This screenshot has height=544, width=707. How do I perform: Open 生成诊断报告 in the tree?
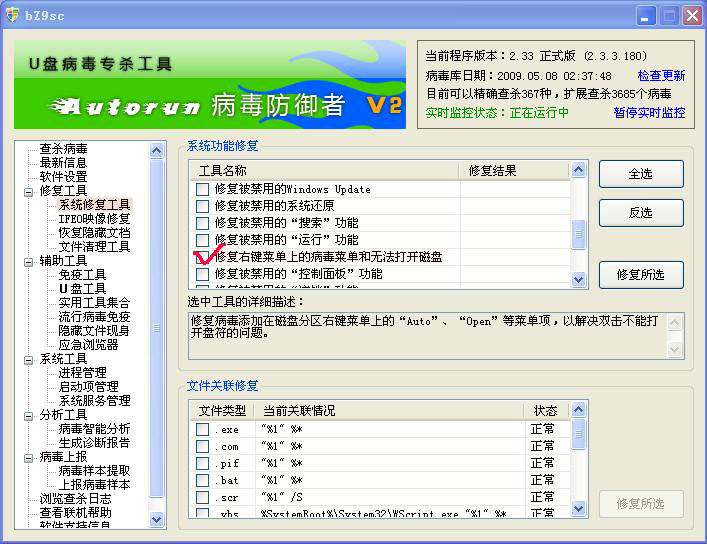click(x=94, y=443)
